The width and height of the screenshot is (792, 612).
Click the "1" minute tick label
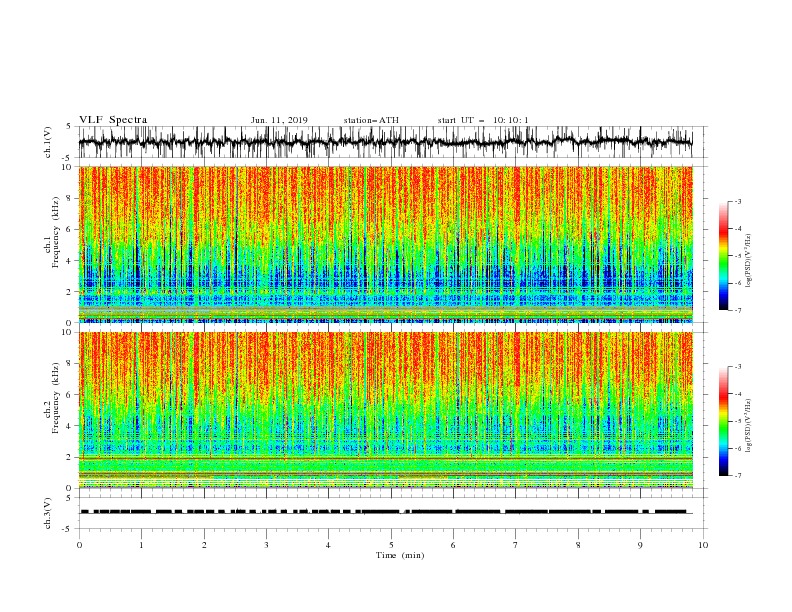point(141,545)
